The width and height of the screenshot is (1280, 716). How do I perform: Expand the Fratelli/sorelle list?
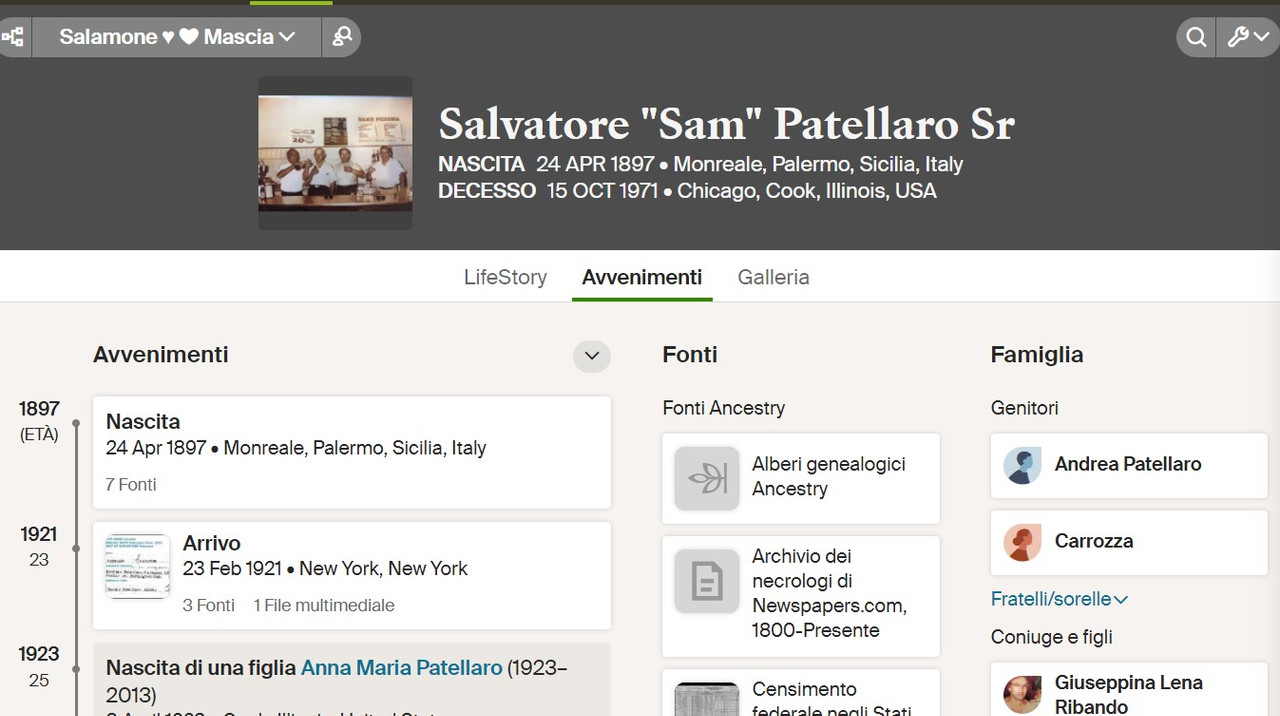click(1059, 599)
